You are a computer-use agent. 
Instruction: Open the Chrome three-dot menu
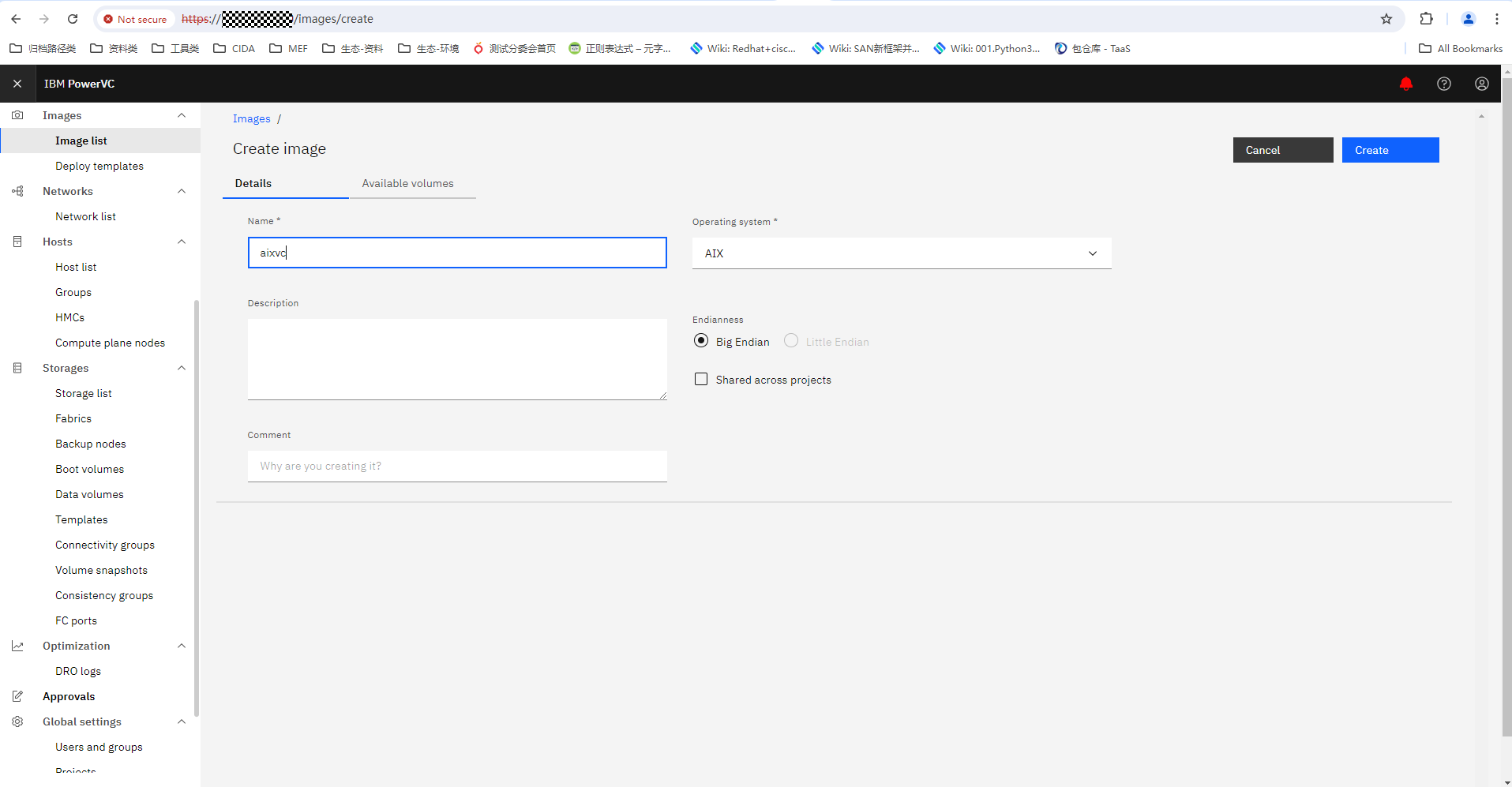[1497, 19]
